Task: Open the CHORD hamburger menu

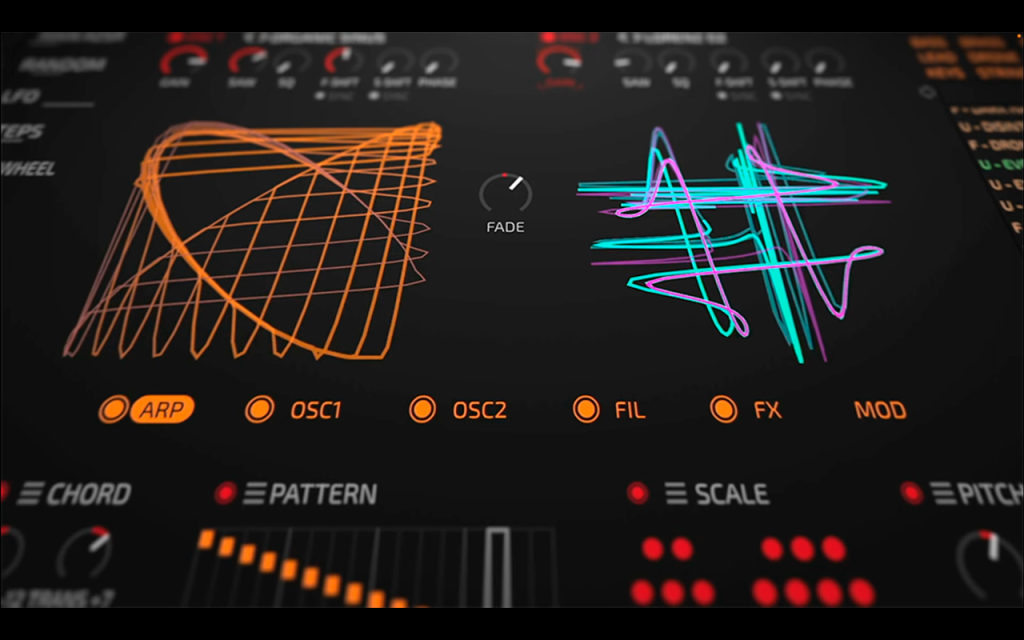Action: [x=31, y=494]
